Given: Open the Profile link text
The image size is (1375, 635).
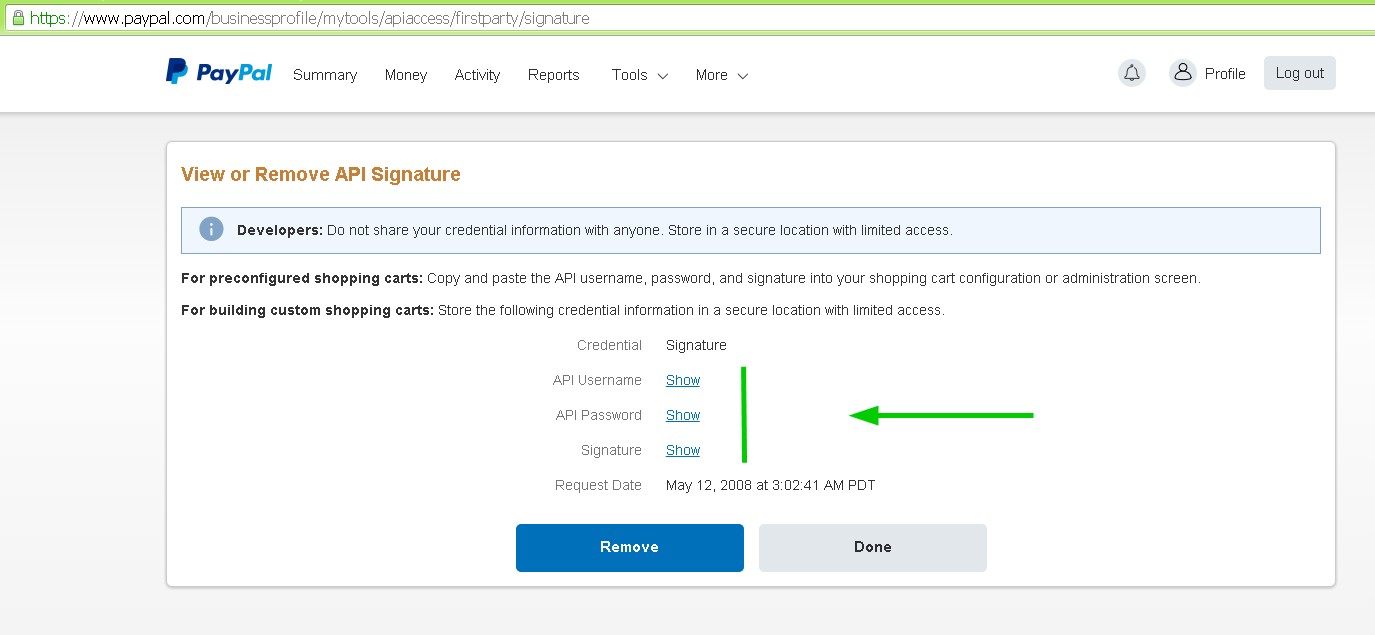Looking at the screenshot, I should [1225, 74].
